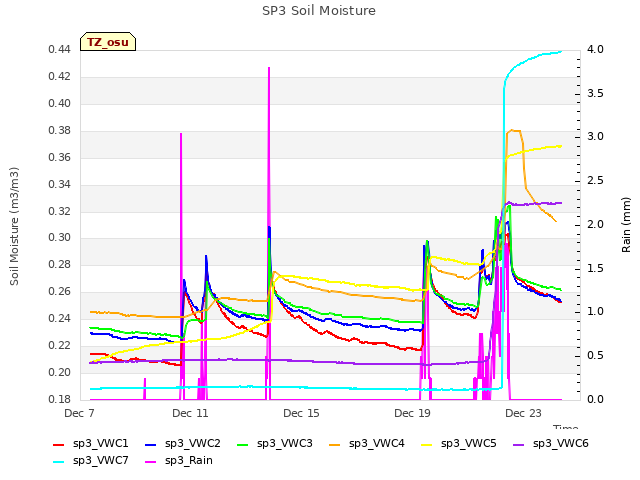640x480 pixels.
Task: Click the Dec 19 x-axis date label
Action: coord(412,413)
